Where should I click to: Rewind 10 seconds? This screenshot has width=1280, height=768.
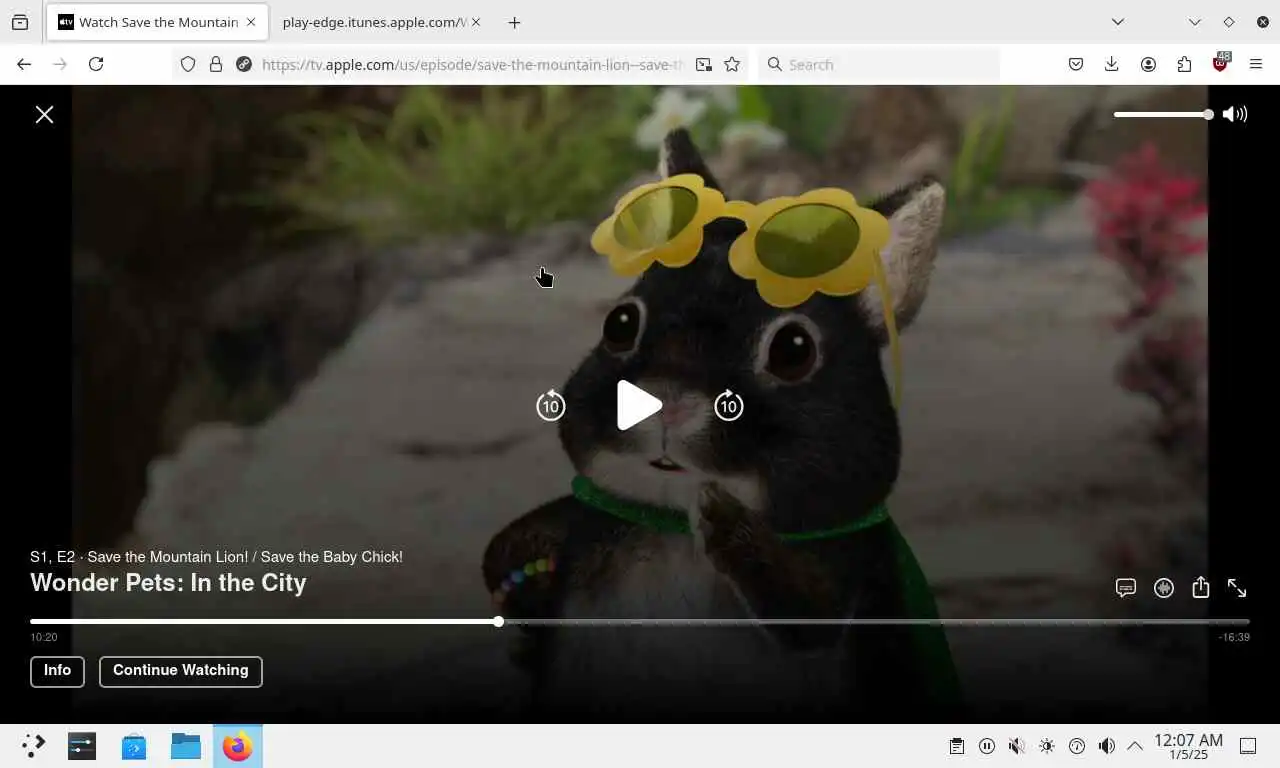[x=550, y=405]
